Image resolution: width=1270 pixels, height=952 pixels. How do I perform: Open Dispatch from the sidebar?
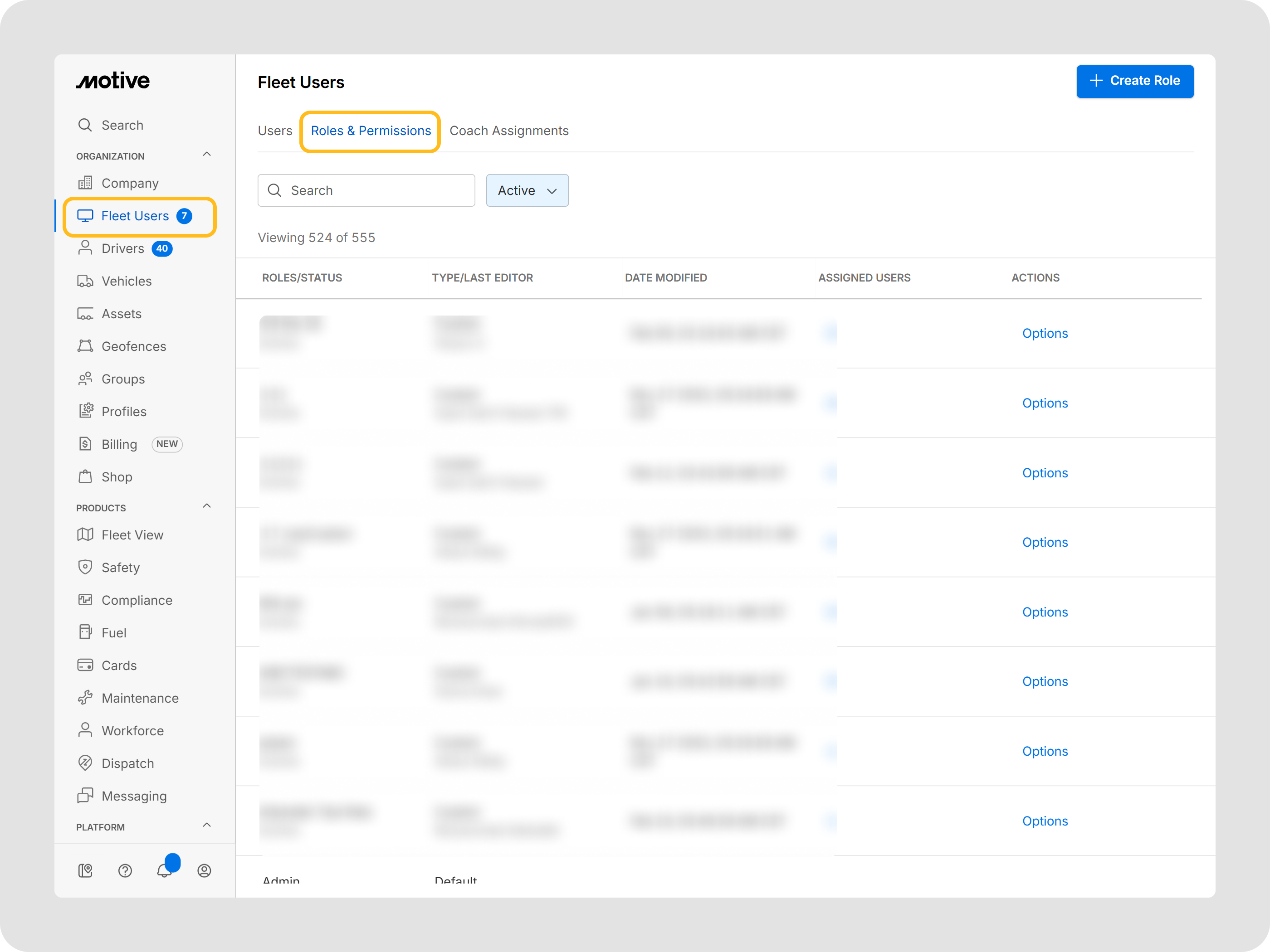pos(127,764)
